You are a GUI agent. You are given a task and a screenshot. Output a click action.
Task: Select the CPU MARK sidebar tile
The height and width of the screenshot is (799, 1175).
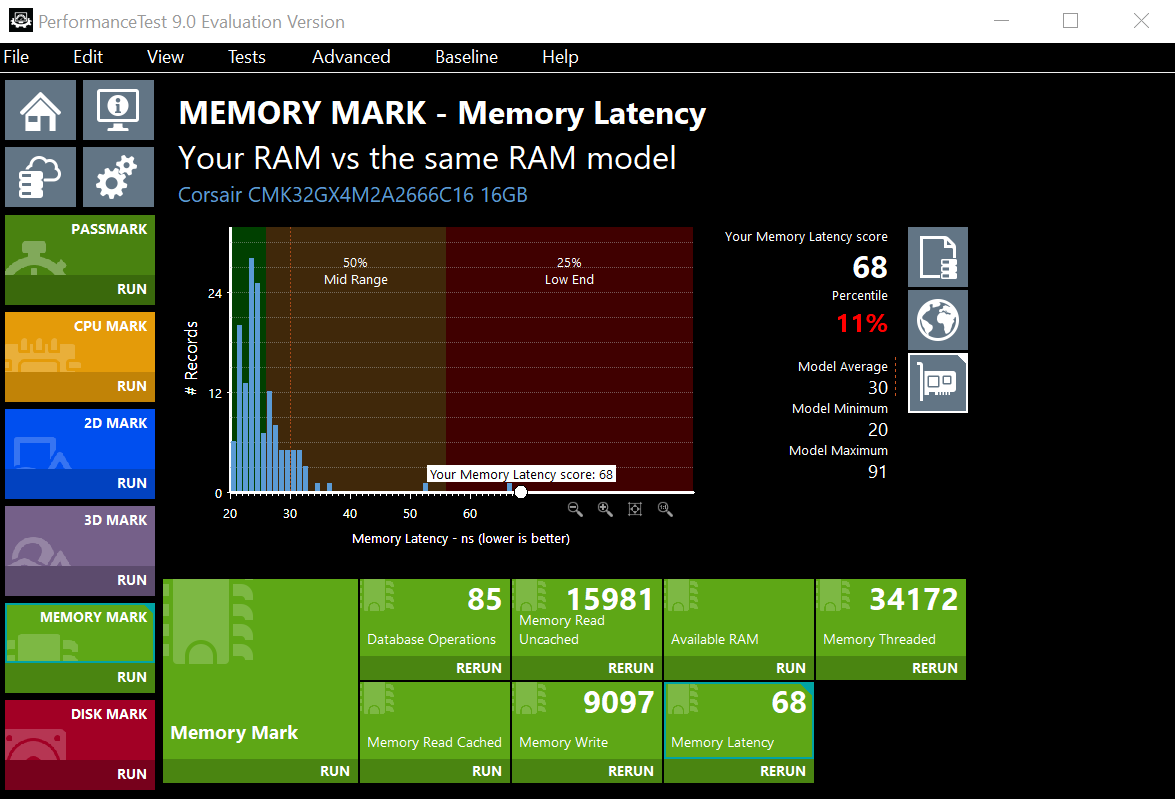(x=80, y=343)
